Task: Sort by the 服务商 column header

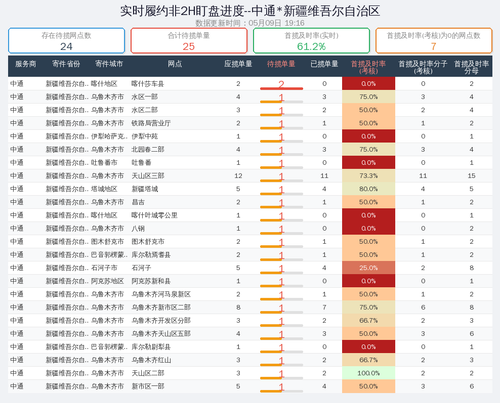Action: tap(25, 64)
